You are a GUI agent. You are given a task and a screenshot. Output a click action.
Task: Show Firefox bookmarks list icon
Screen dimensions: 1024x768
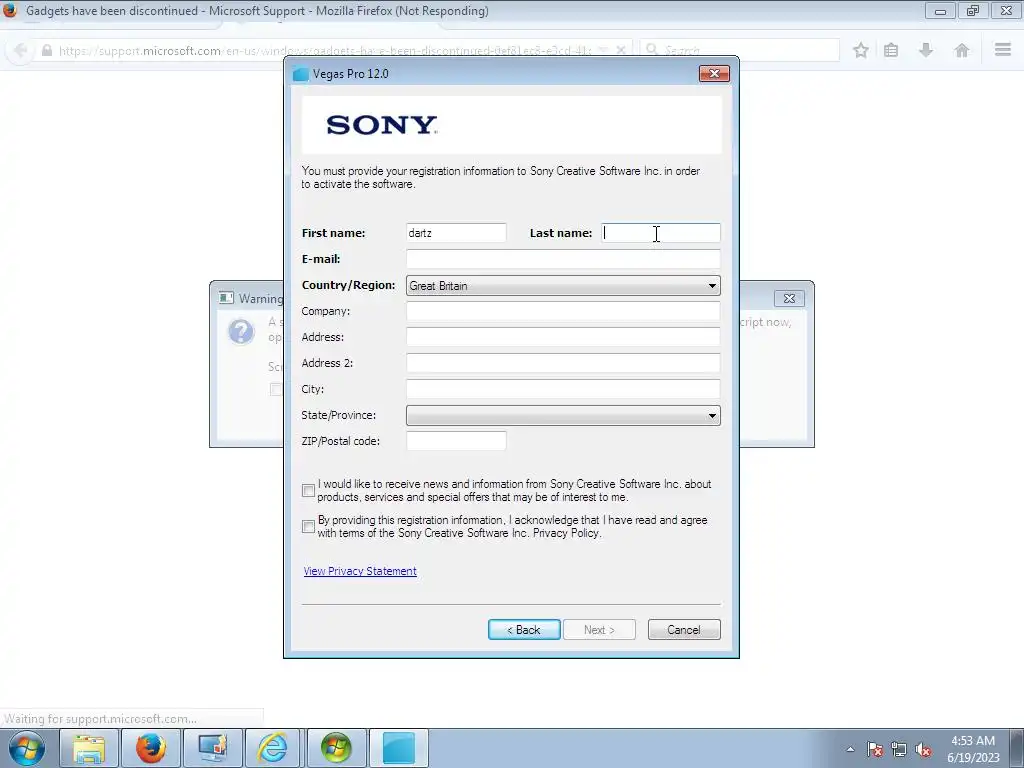pyautogui.click(x=891, y=50)
